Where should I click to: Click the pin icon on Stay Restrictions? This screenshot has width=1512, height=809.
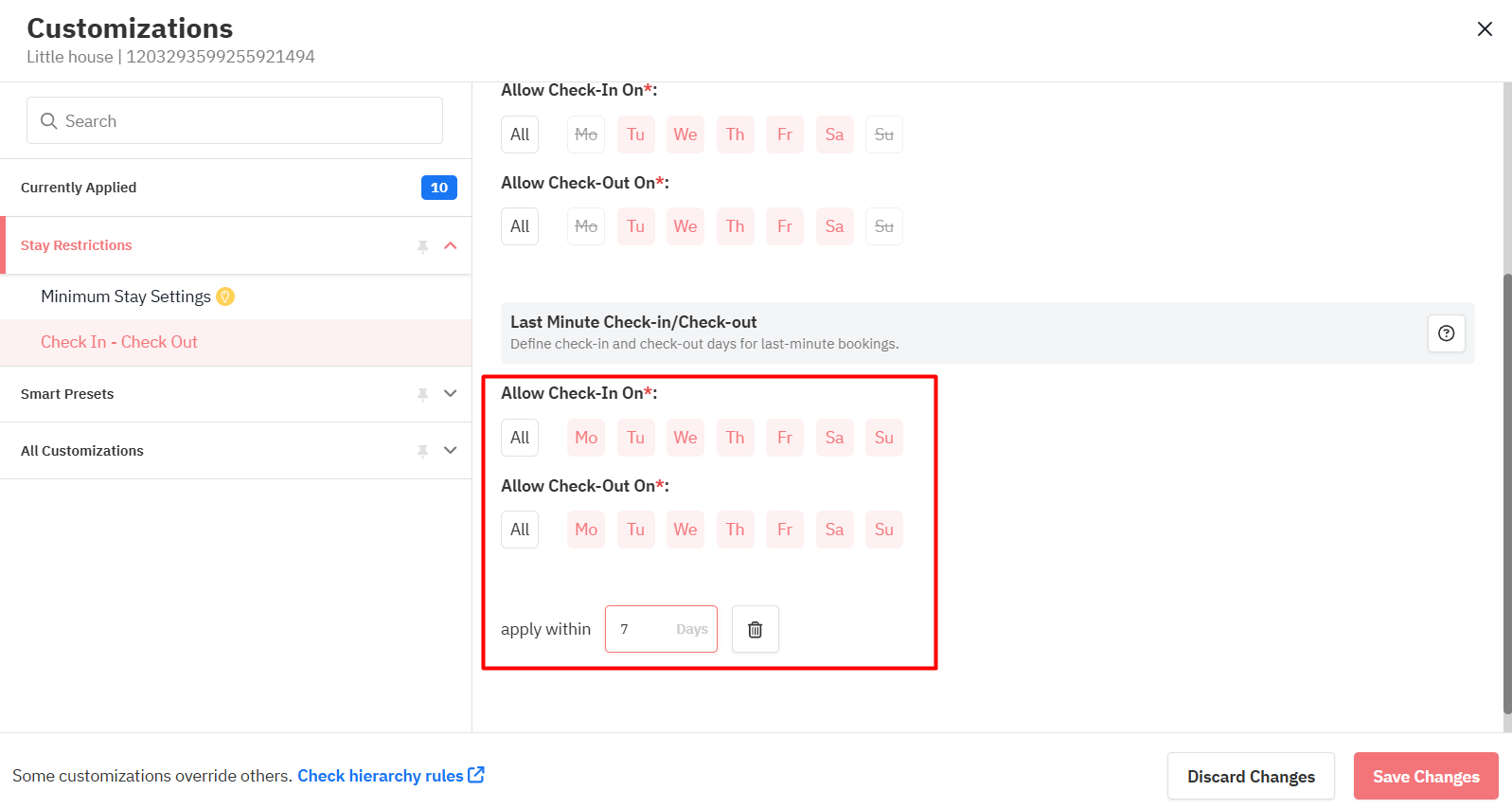pyautogui.click(x=422, y=246)
